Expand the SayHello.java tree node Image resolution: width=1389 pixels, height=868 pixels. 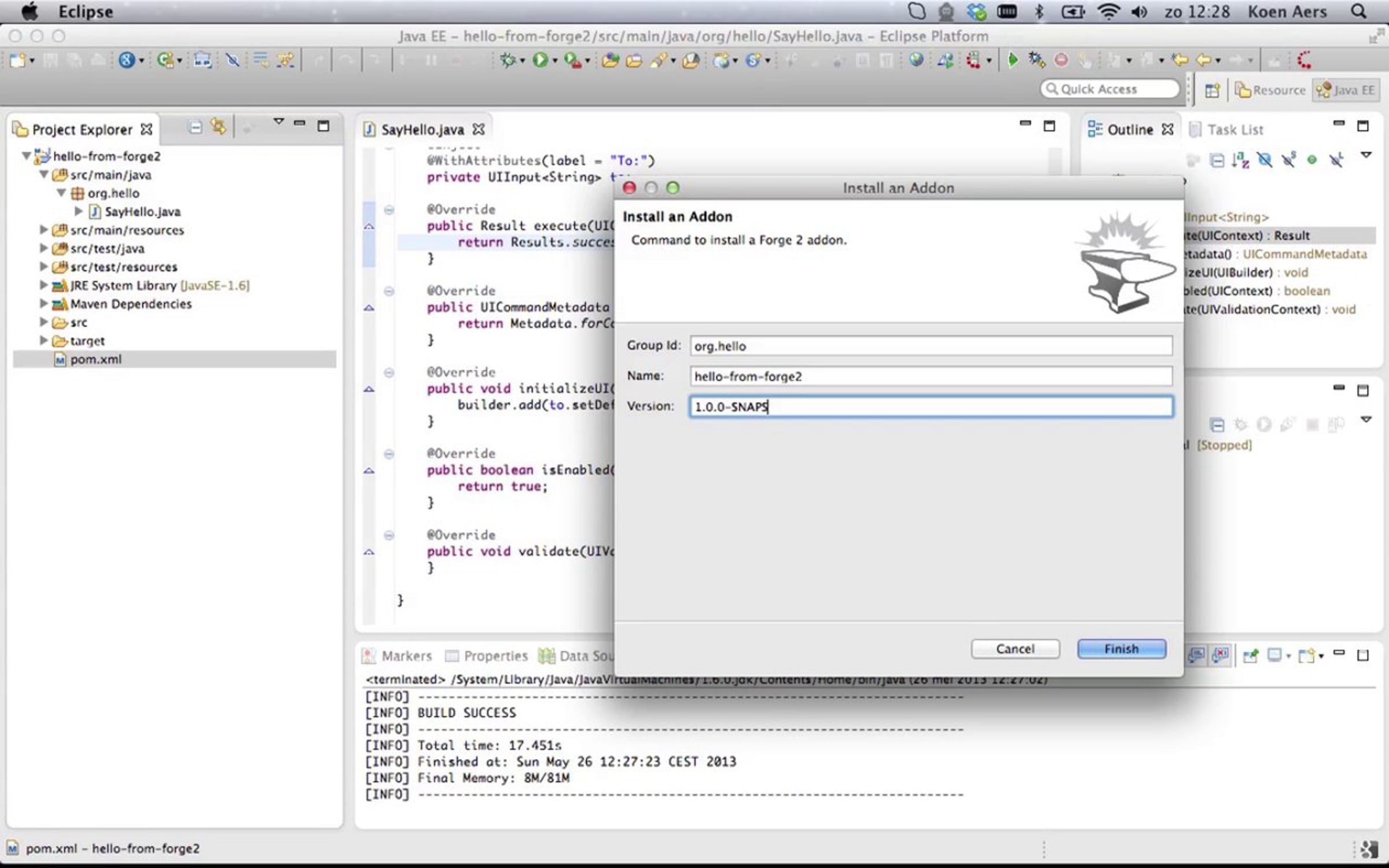coord(79,211)
